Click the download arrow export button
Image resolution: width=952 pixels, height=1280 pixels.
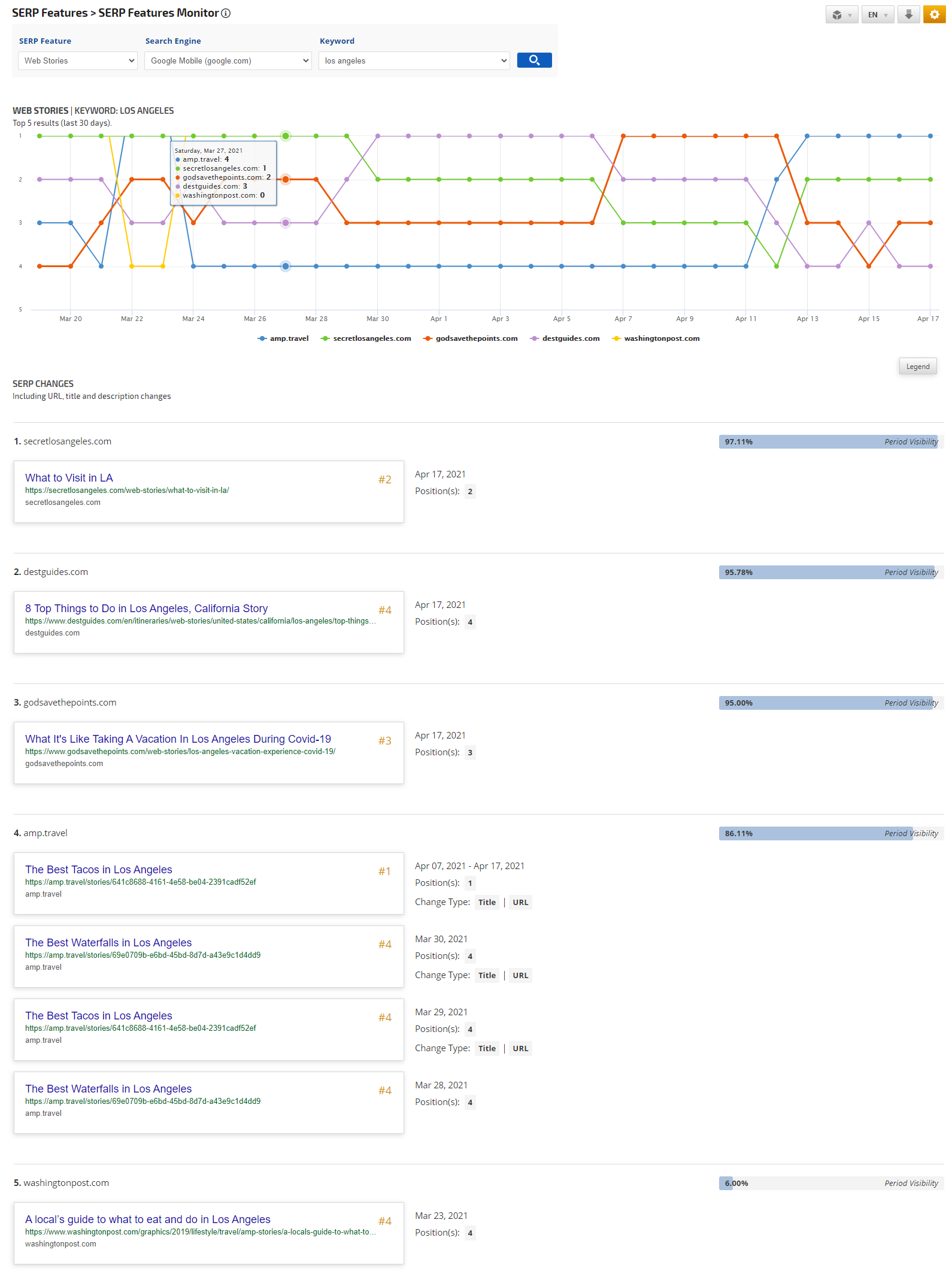(x=908, y=15)
